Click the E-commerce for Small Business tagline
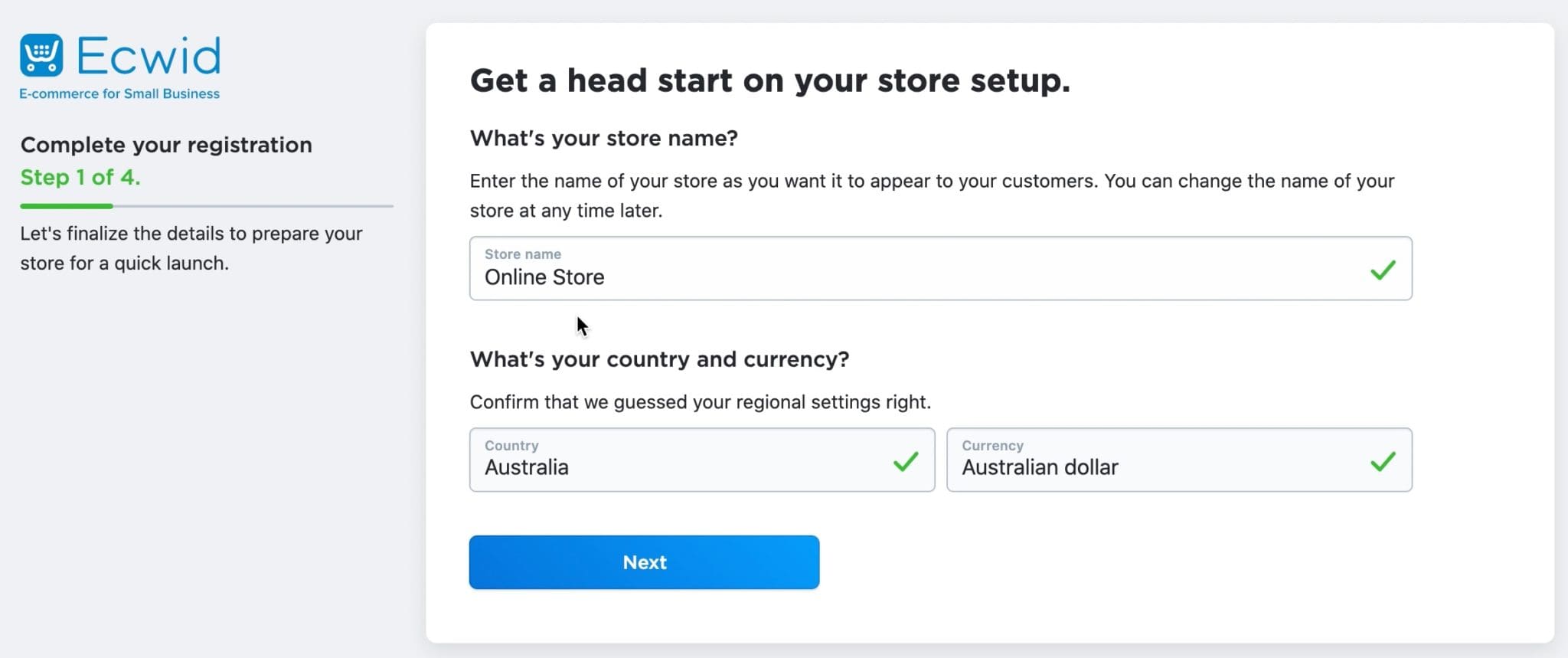1568x658 pixels. point(119,93)
